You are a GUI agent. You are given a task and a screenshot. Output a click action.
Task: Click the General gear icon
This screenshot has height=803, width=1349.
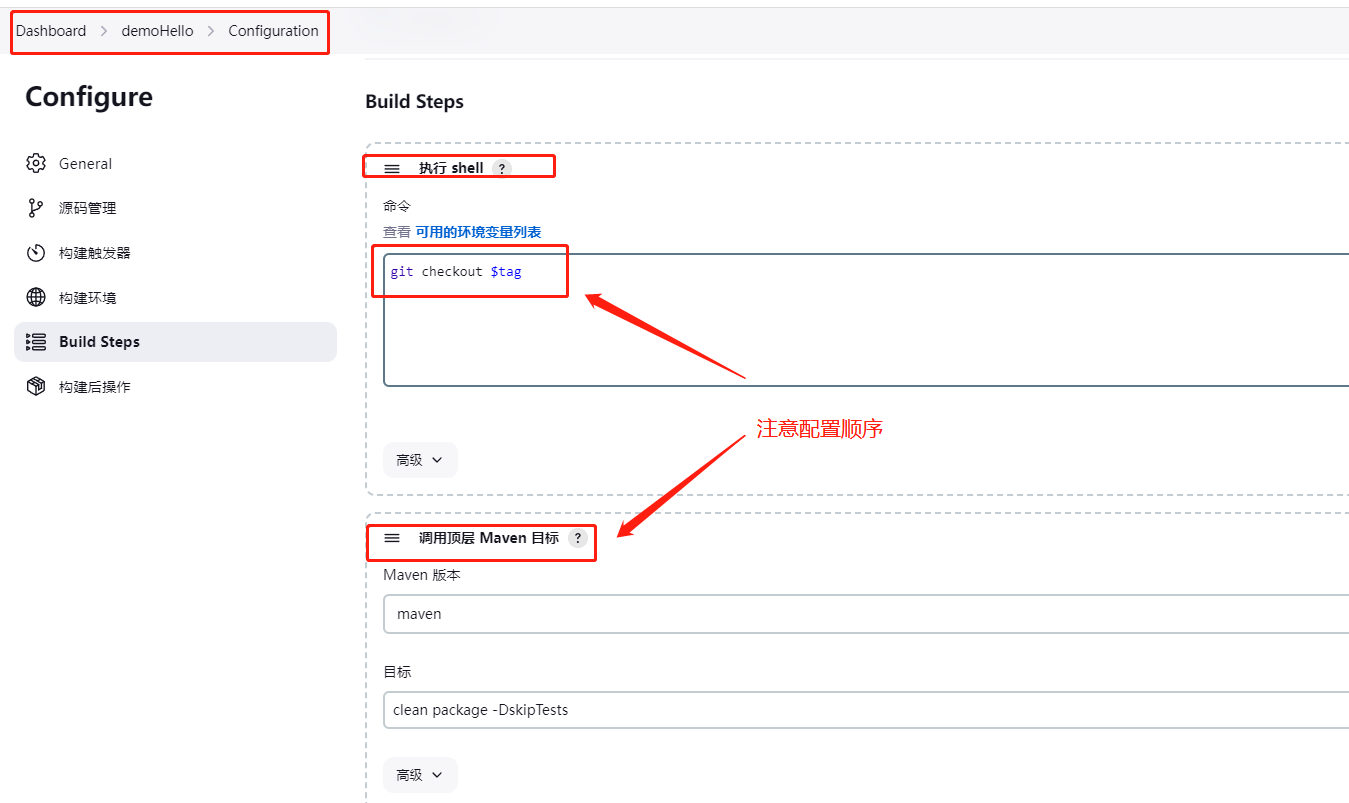click(x=36, y=163)
